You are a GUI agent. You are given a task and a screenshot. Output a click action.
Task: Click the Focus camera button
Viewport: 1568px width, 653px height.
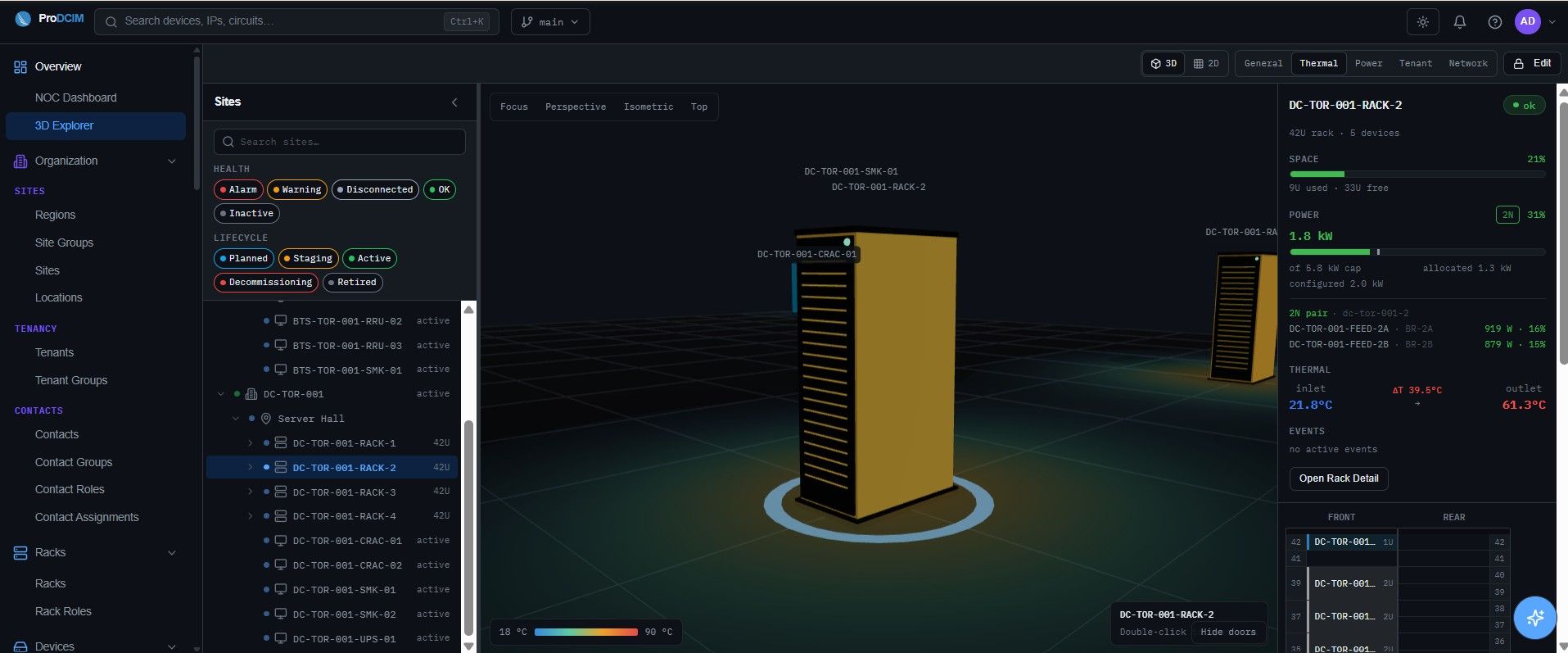coord(514,107)
